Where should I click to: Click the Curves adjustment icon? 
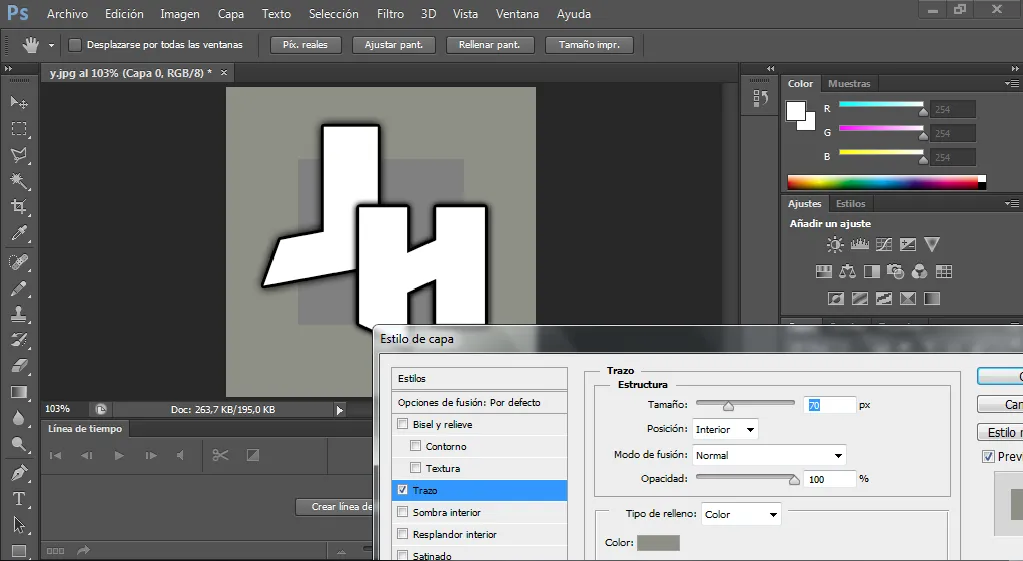(883, 245)
